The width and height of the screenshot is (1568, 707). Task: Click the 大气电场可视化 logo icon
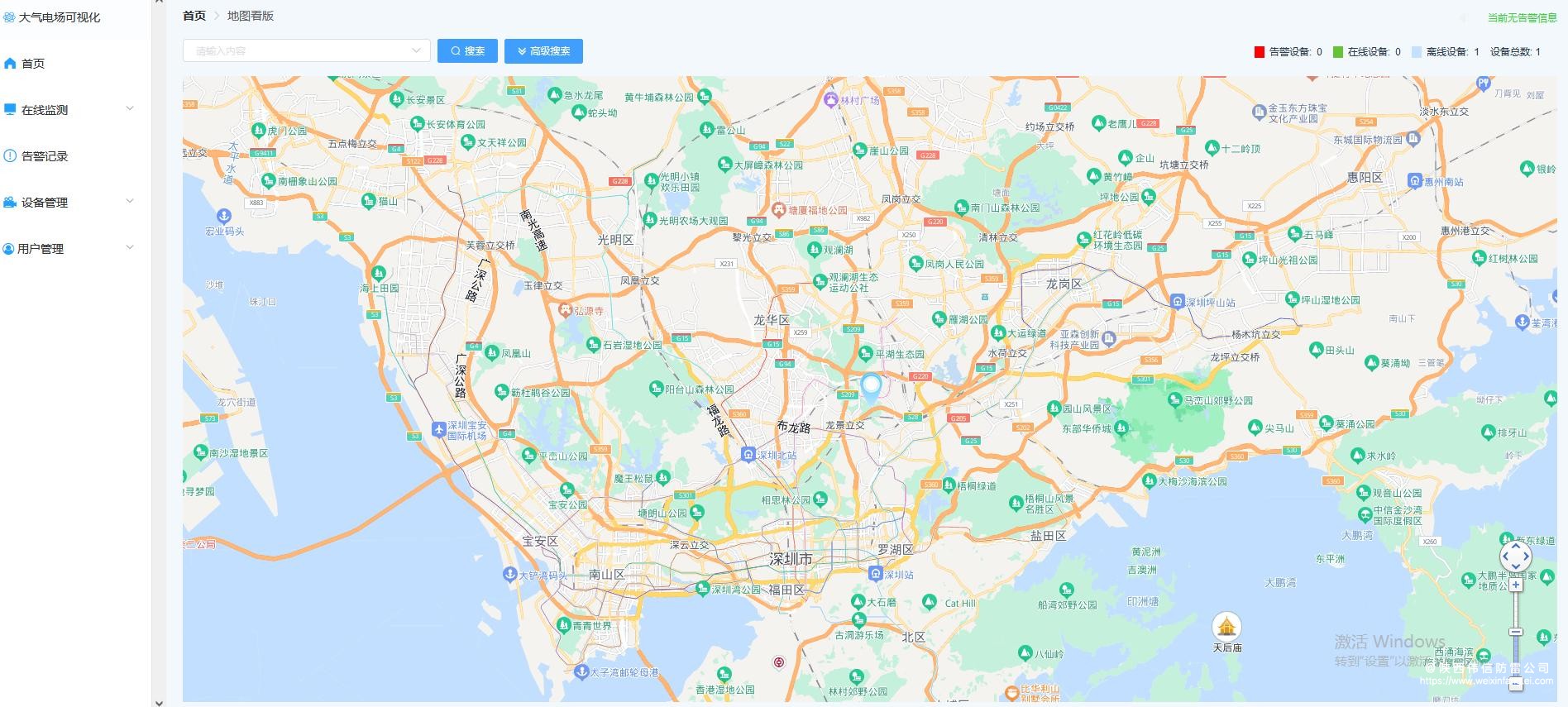click(x=9, y=17)
